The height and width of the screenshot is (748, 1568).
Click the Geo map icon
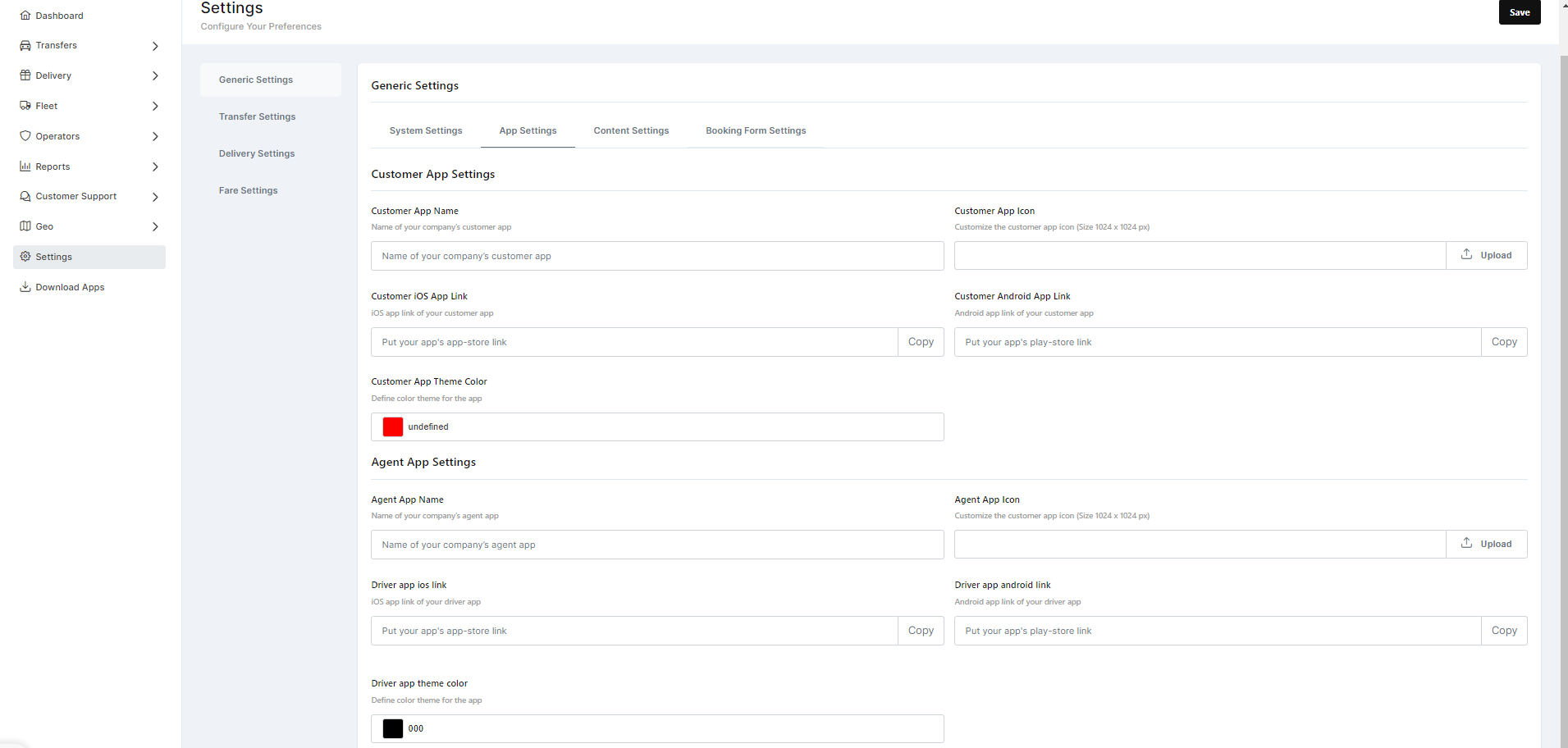coord(25,226)
